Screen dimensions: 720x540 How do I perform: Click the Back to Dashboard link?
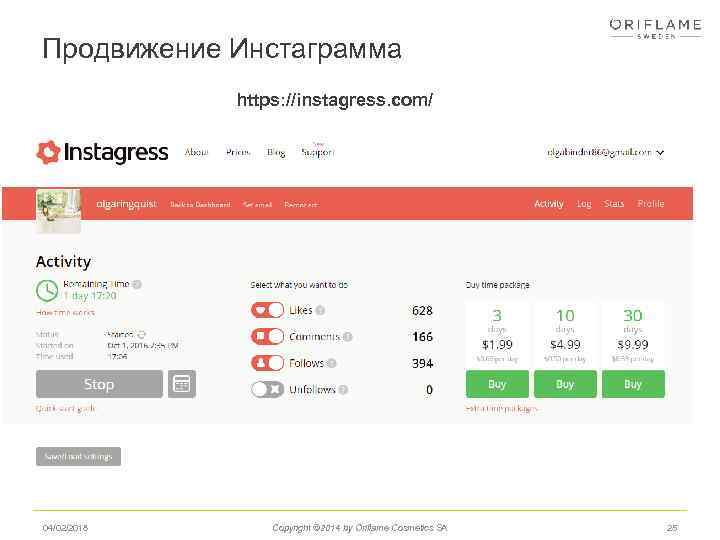[x=200, y=205]
